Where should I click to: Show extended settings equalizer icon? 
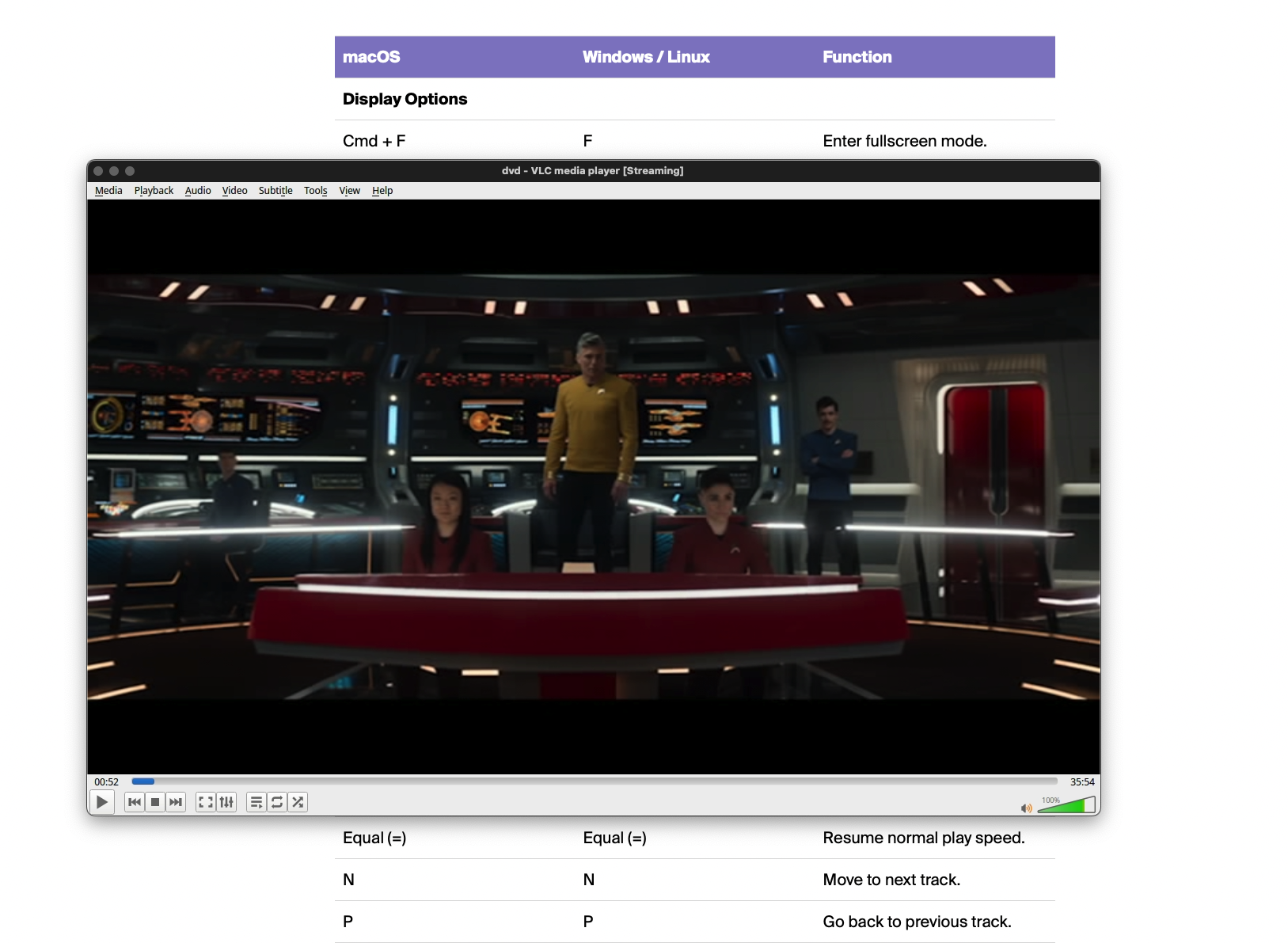pos(226,802)
